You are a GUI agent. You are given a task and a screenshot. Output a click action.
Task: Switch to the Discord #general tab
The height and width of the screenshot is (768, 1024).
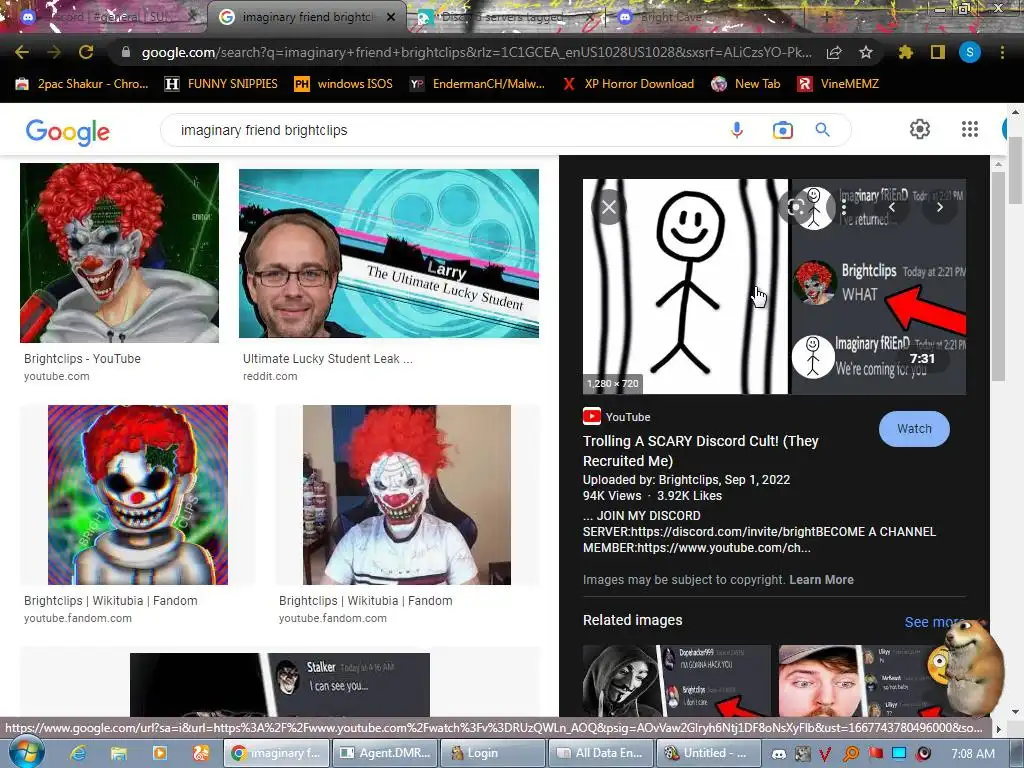(x=106, y=17)
